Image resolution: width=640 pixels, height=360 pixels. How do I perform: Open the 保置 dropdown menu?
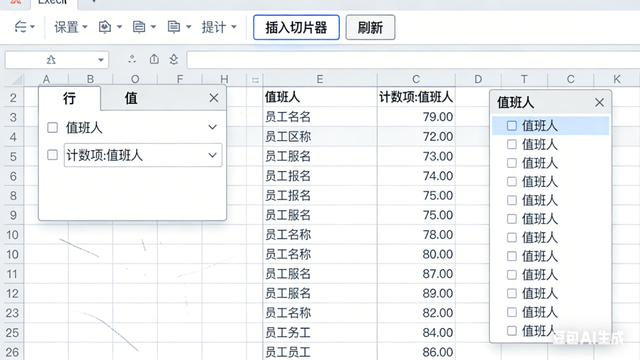[71, 27]
